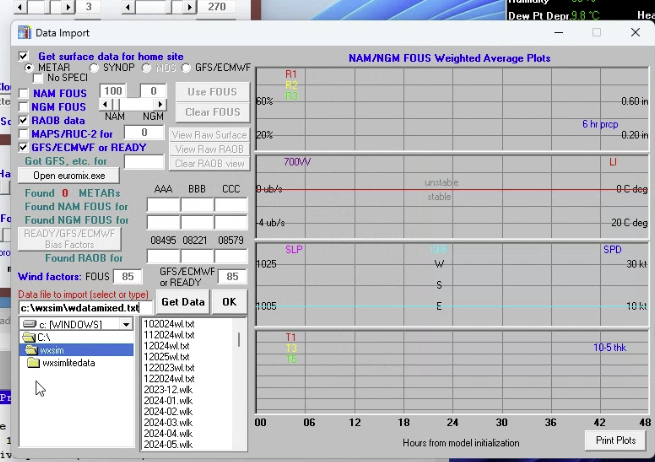Uncheck the RAOB data checkbox
The image size is (655, 462).
tap(23, 121)
